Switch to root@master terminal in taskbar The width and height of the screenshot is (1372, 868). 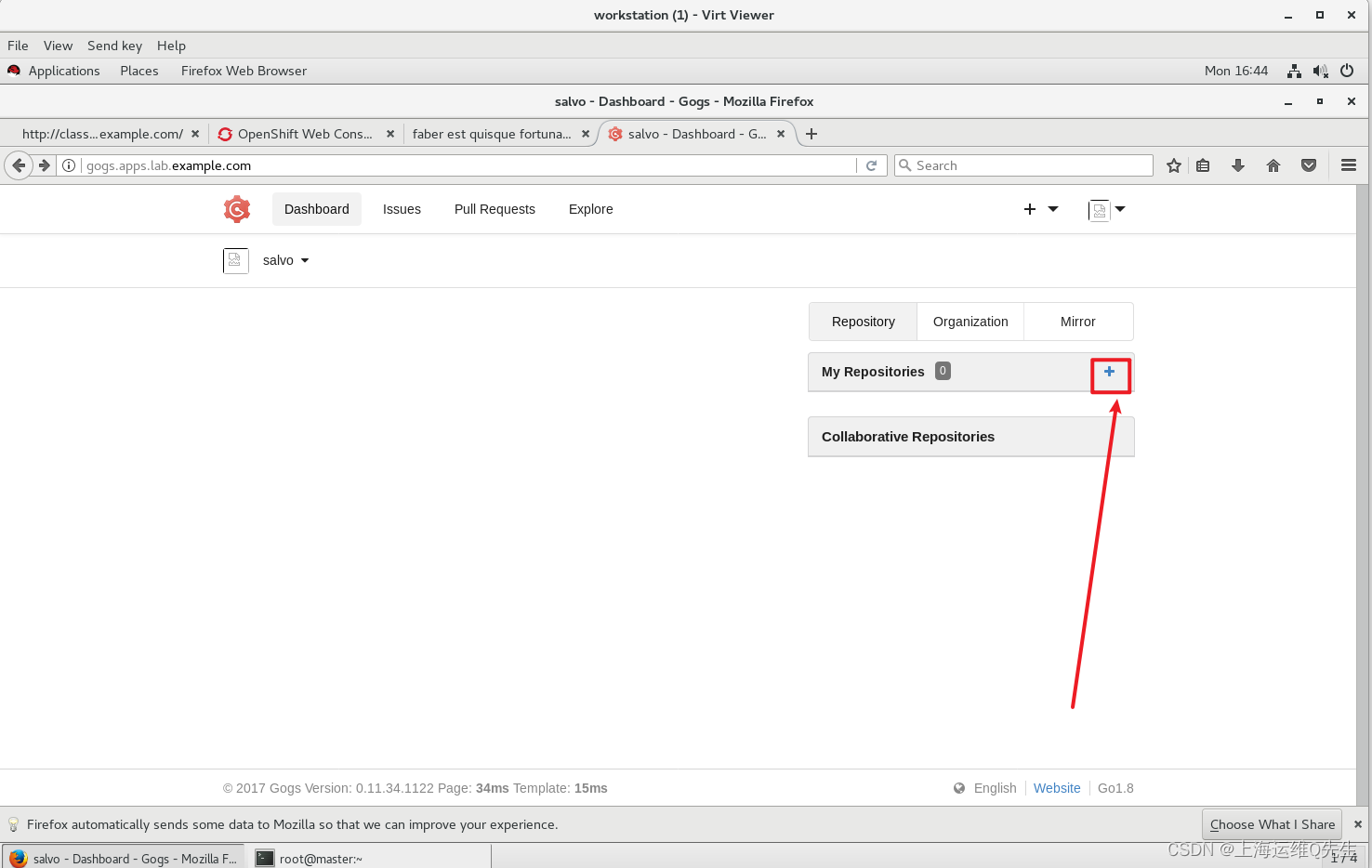[369, 859]
